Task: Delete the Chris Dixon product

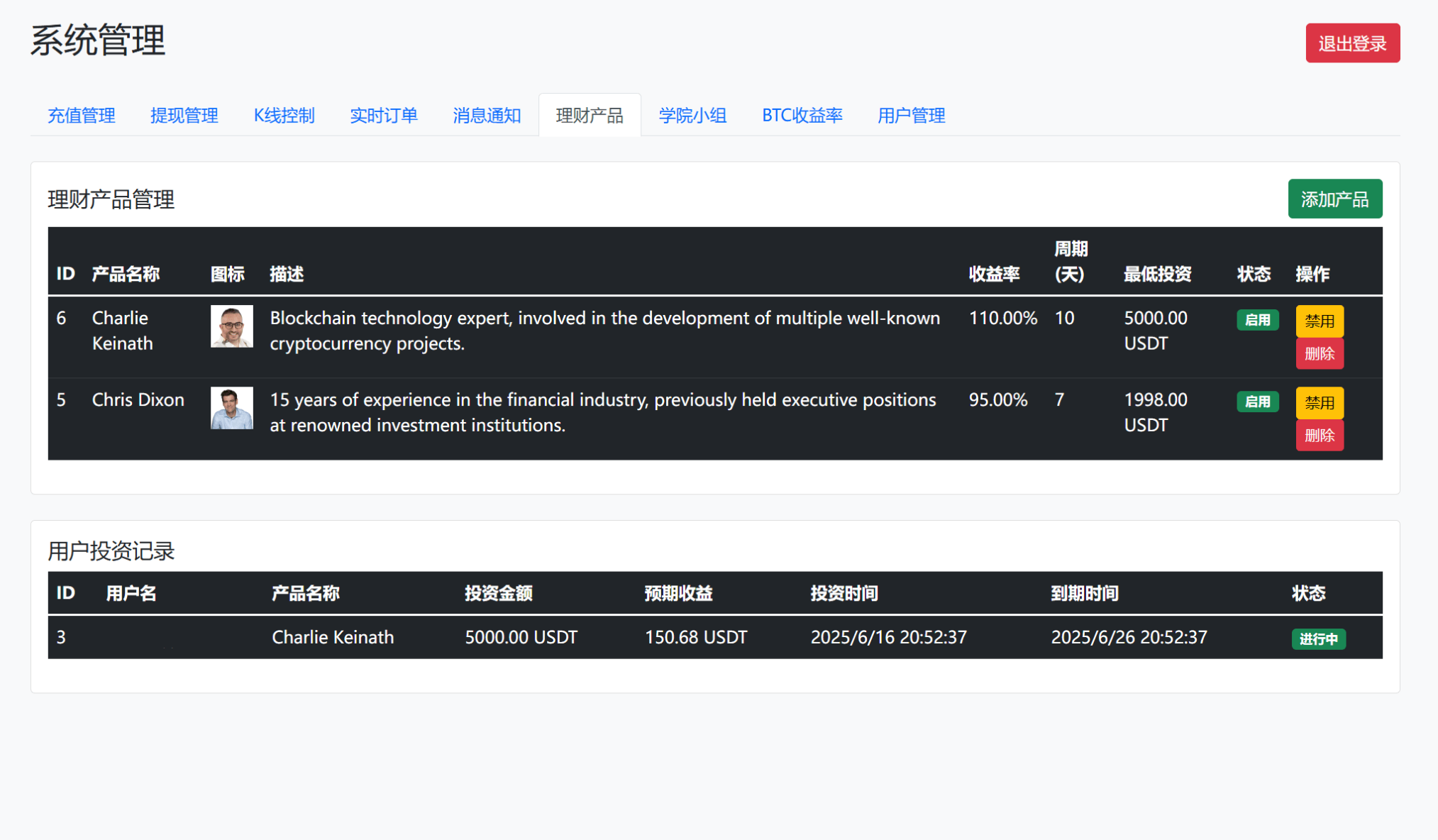Action: coord(1319,435)
